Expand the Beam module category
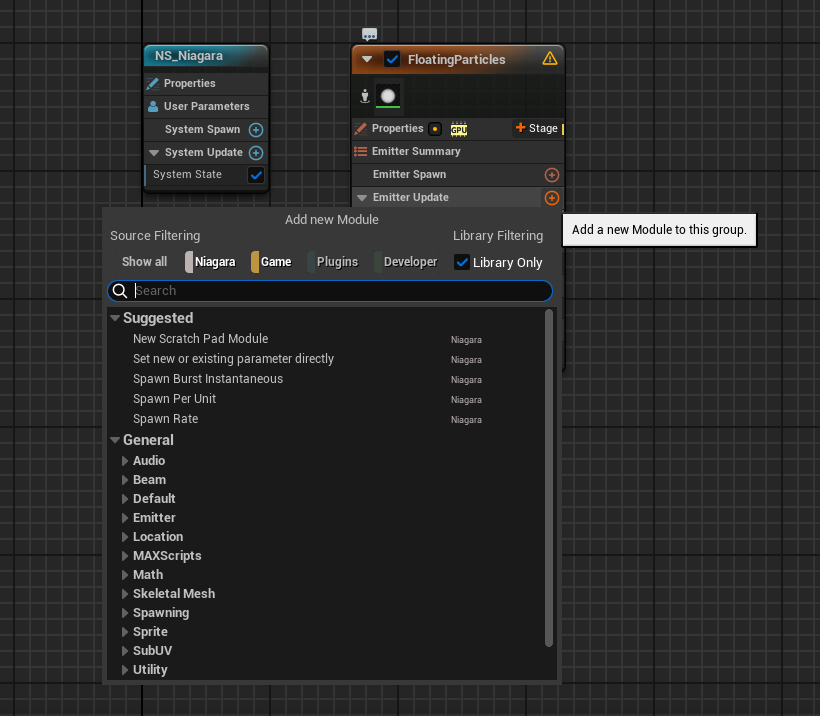The image size is (820, 716). [x=125, y=480]
